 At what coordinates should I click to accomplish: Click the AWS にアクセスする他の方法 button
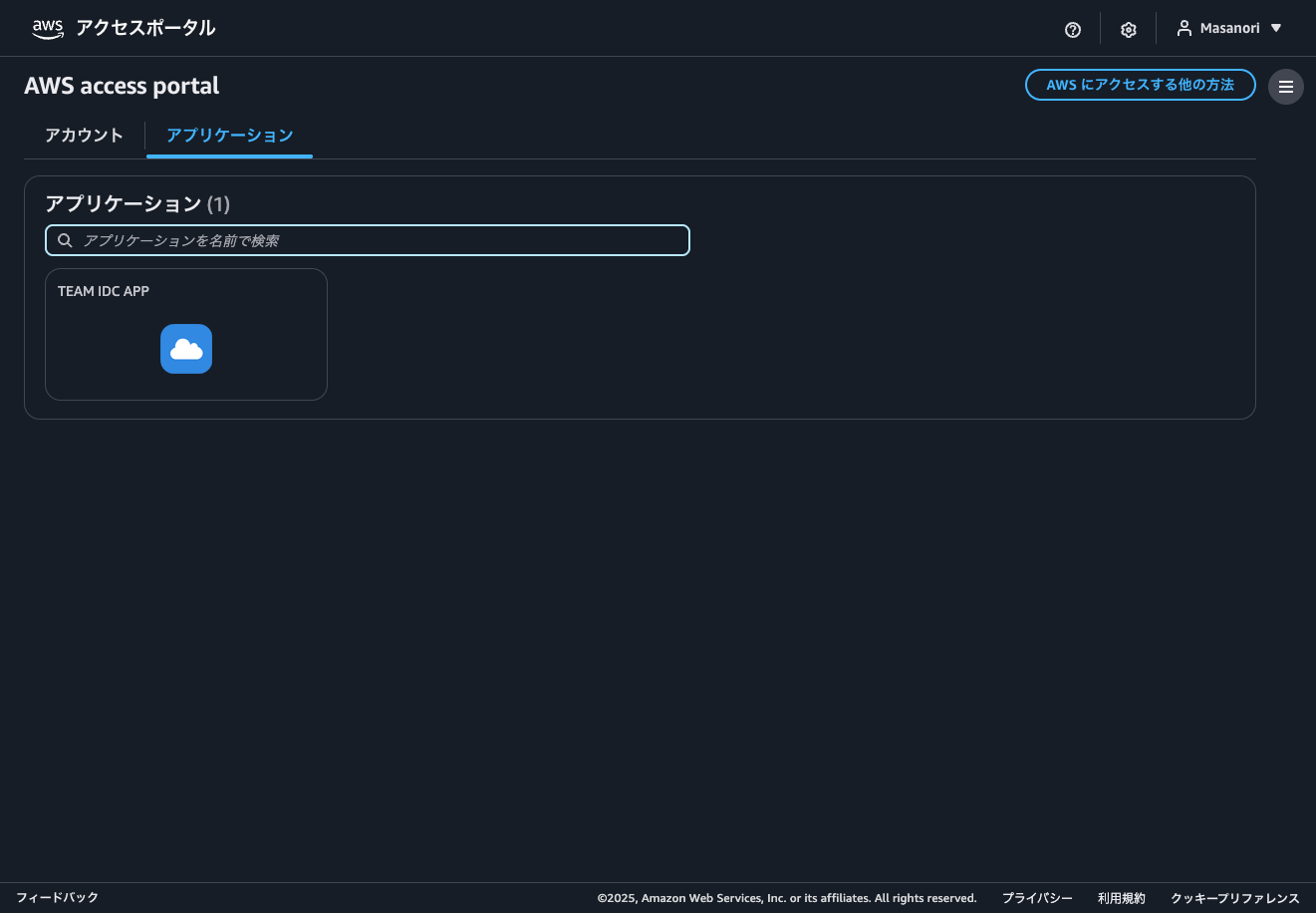(x=1140, y=85)
